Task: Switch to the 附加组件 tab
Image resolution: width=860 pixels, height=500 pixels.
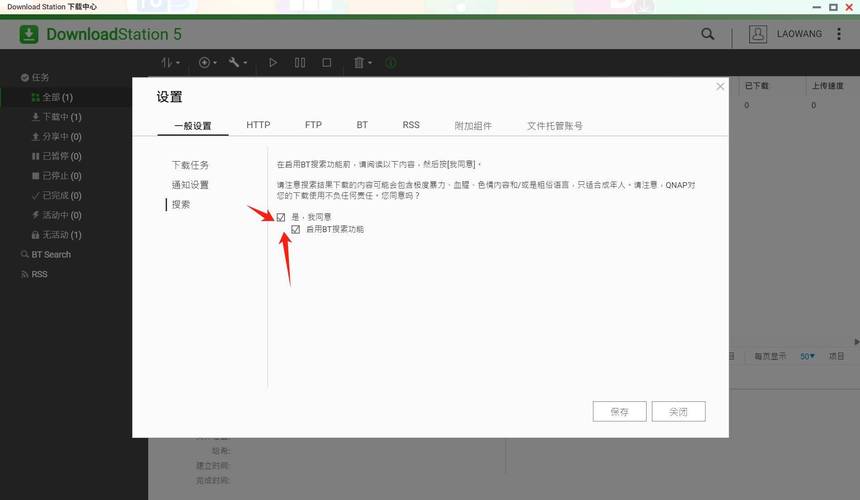Action: pos(473,126)
